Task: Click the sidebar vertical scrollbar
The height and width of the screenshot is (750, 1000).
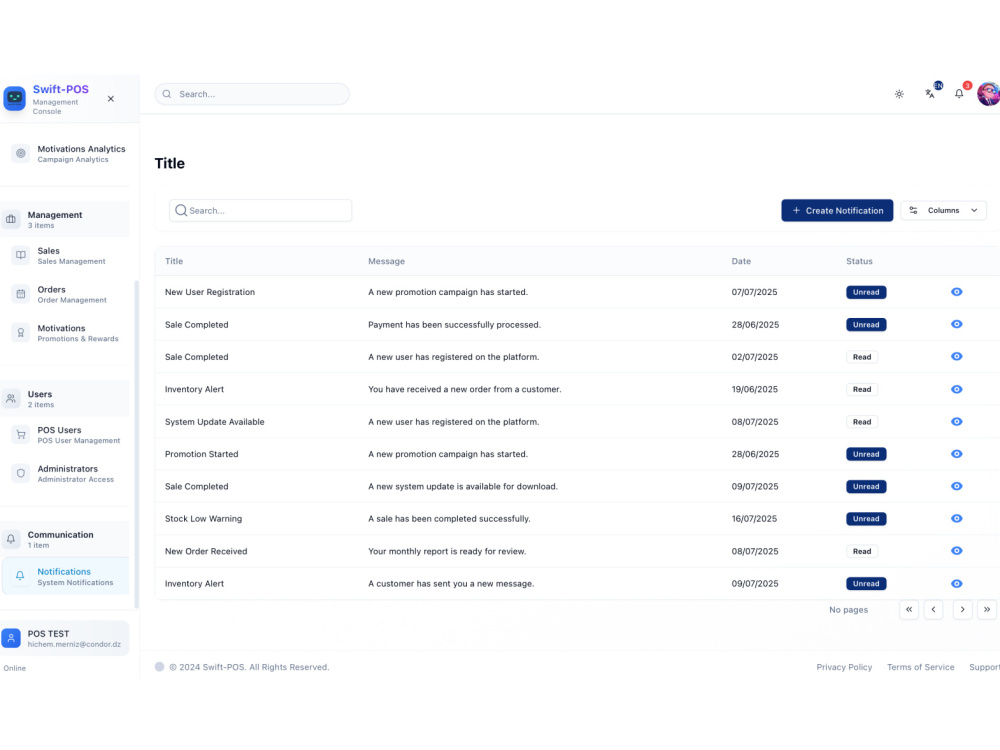Action: pos(136,443)
